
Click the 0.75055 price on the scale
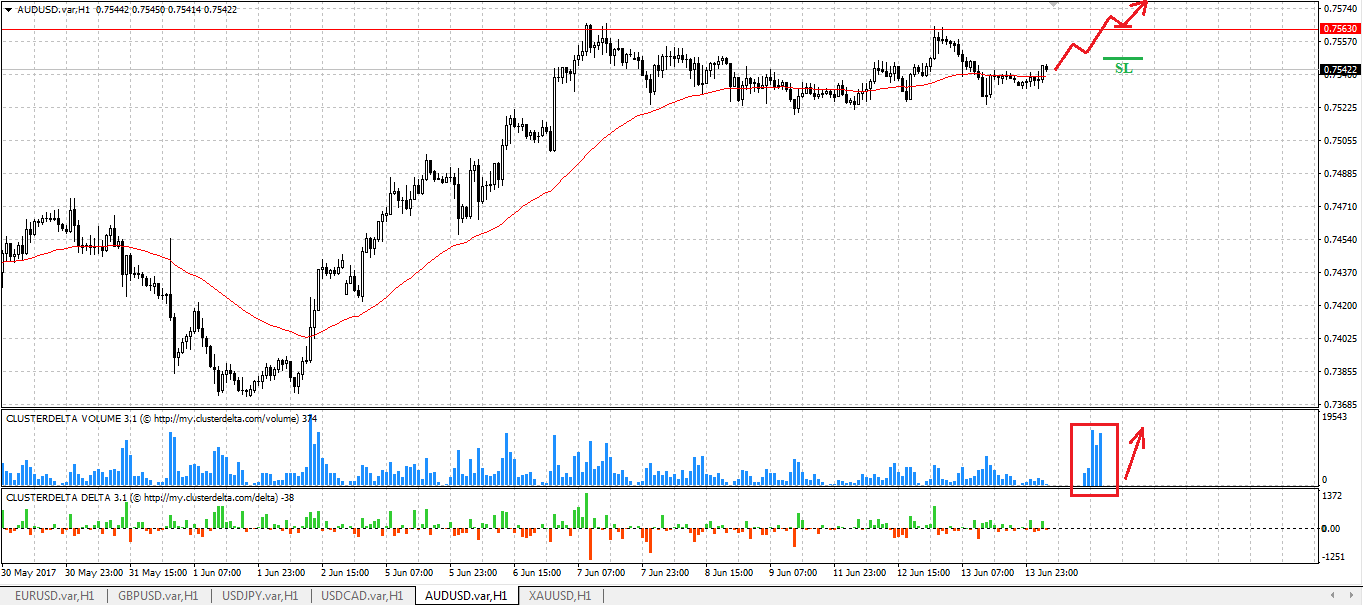pos(1339,141)
